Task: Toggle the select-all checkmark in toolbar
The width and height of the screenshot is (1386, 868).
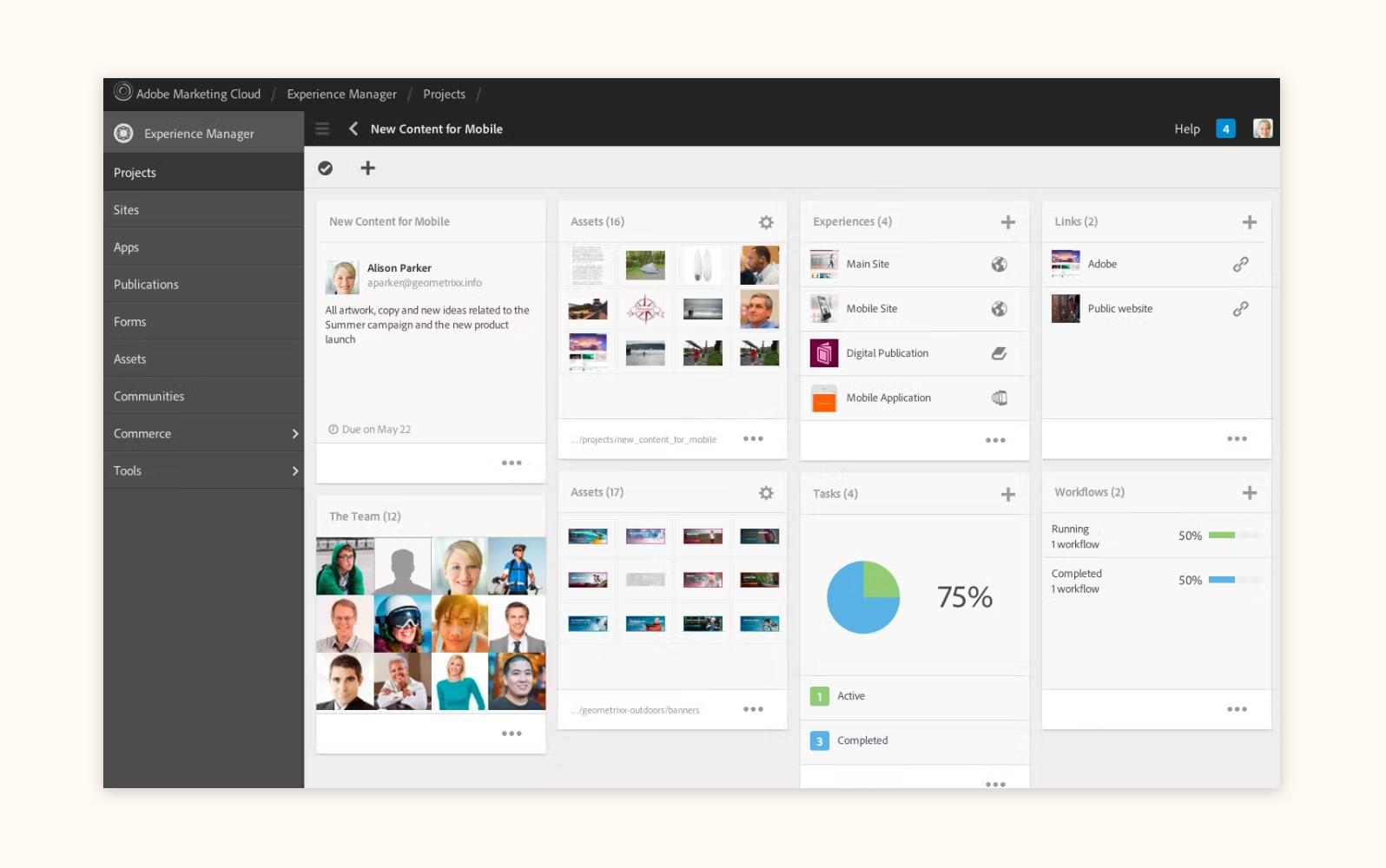Action: coord(326,168)
